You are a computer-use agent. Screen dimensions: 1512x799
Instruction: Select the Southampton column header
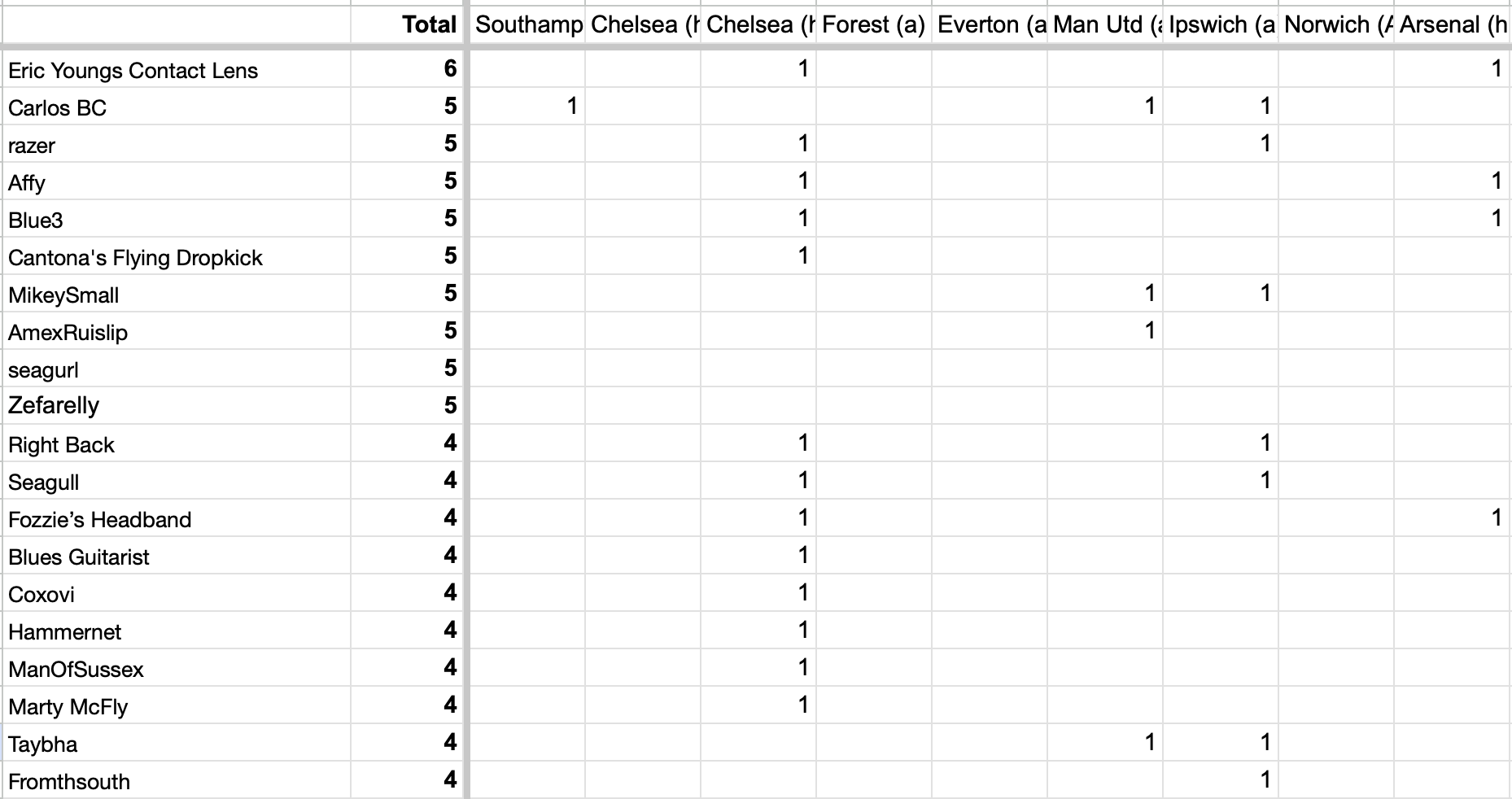click(x=528, y=24)
